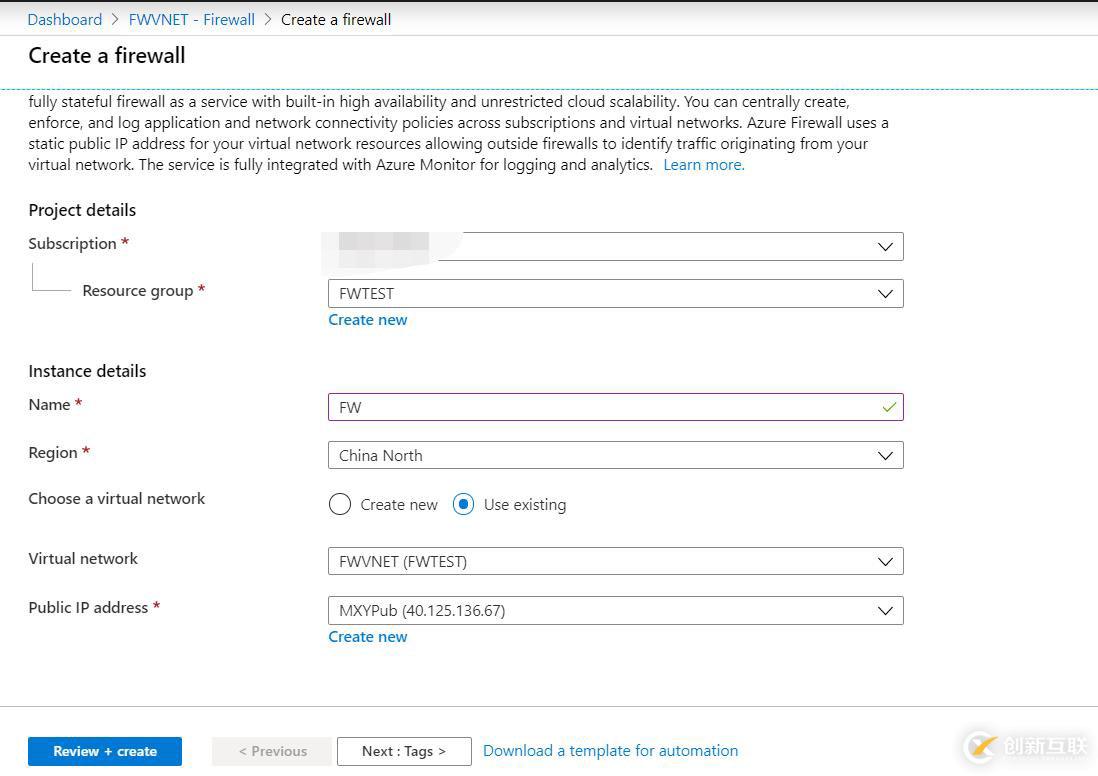Navigate to the Dashboard breadcrumb
Image resolution: width=1098 pixels, height=776 pixels.
click(x=64, y=19)
